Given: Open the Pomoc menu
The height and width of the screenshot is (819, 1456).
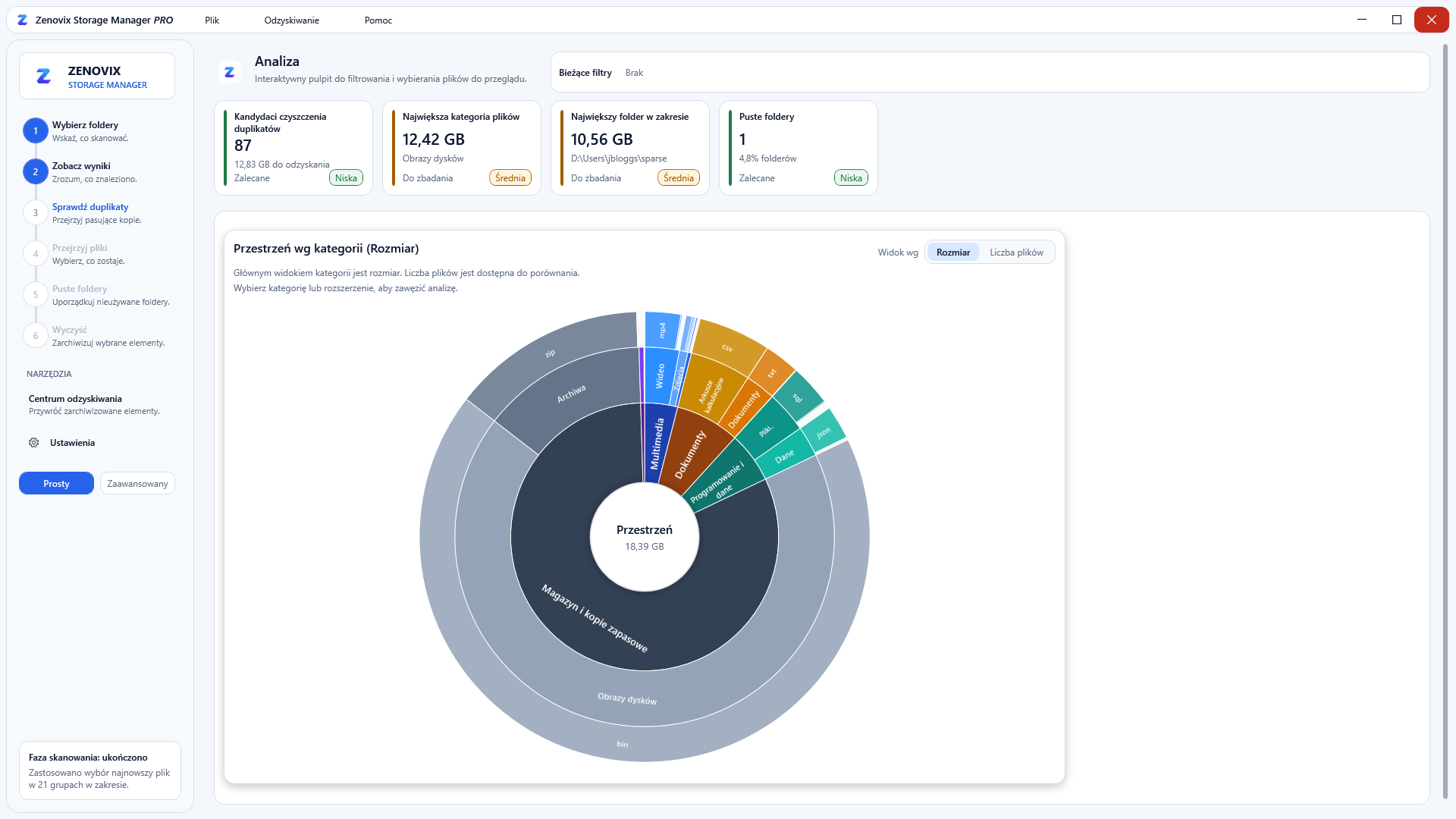Looking at the screenshot, I should [x=378, y=20].
